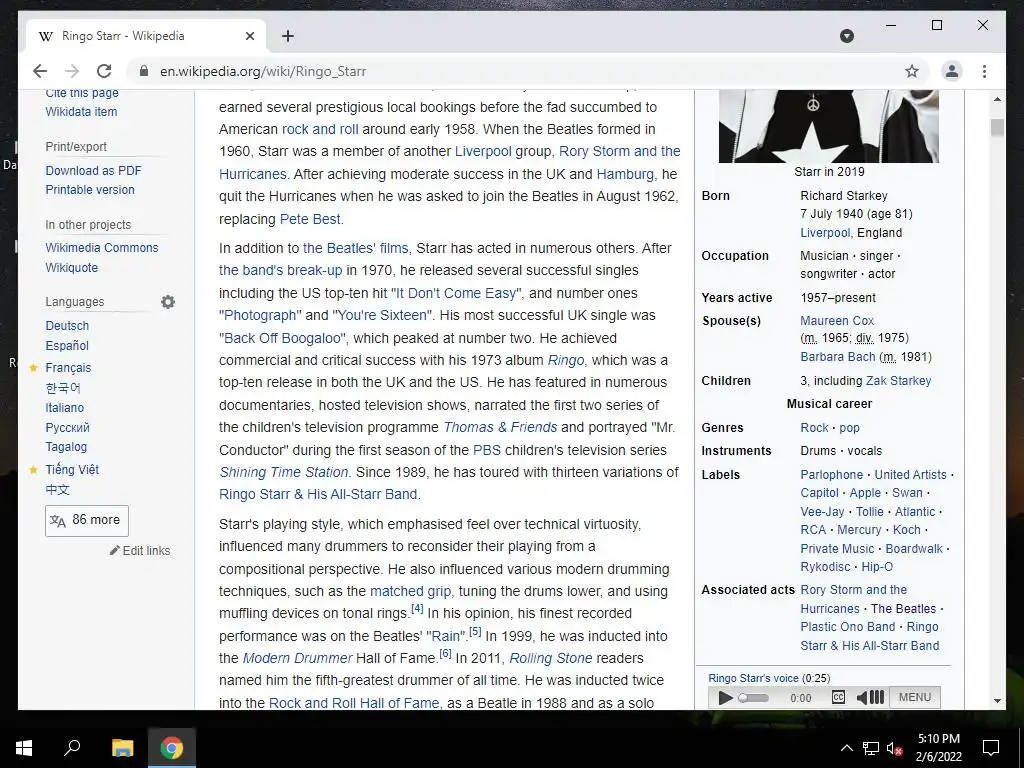Screen dimensions: 1024x768
Task: Expand the 86 more languages button
Action: click(x=87, y=520)
